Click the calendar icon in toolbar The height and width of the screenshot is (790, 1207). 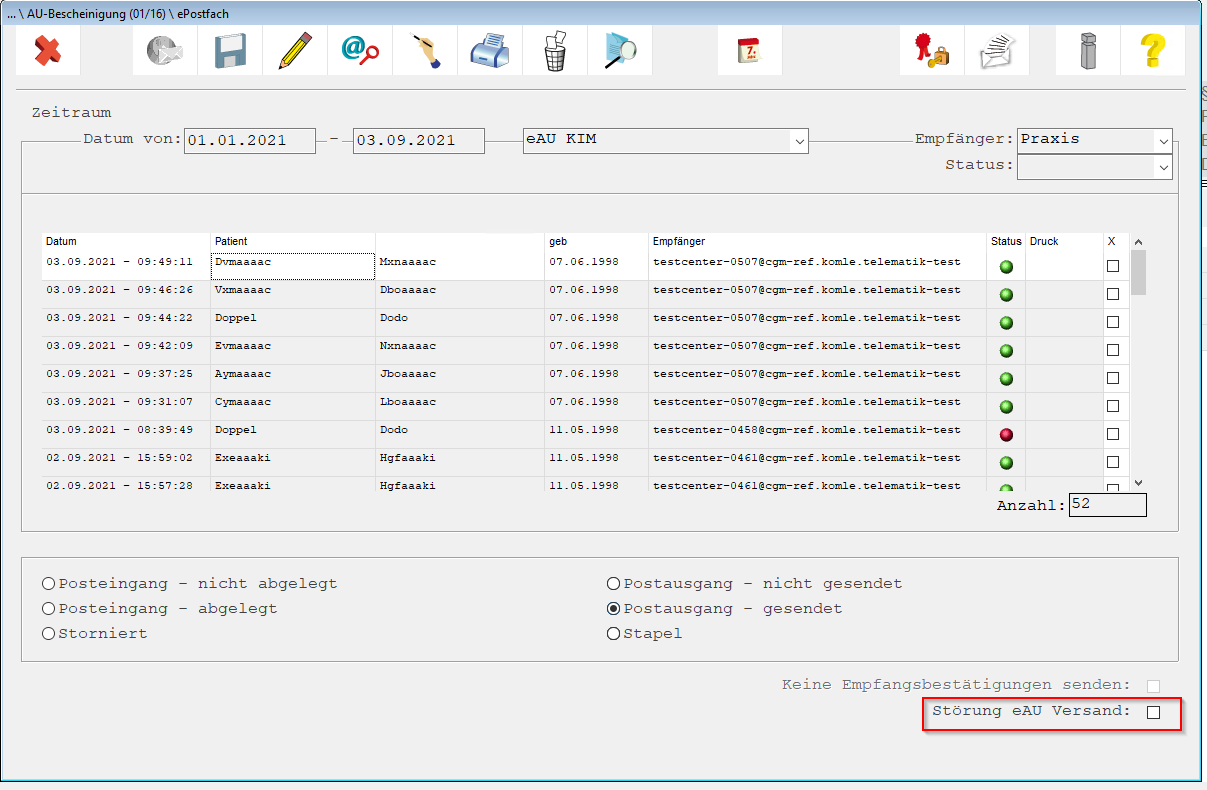(x=749, y=50)
